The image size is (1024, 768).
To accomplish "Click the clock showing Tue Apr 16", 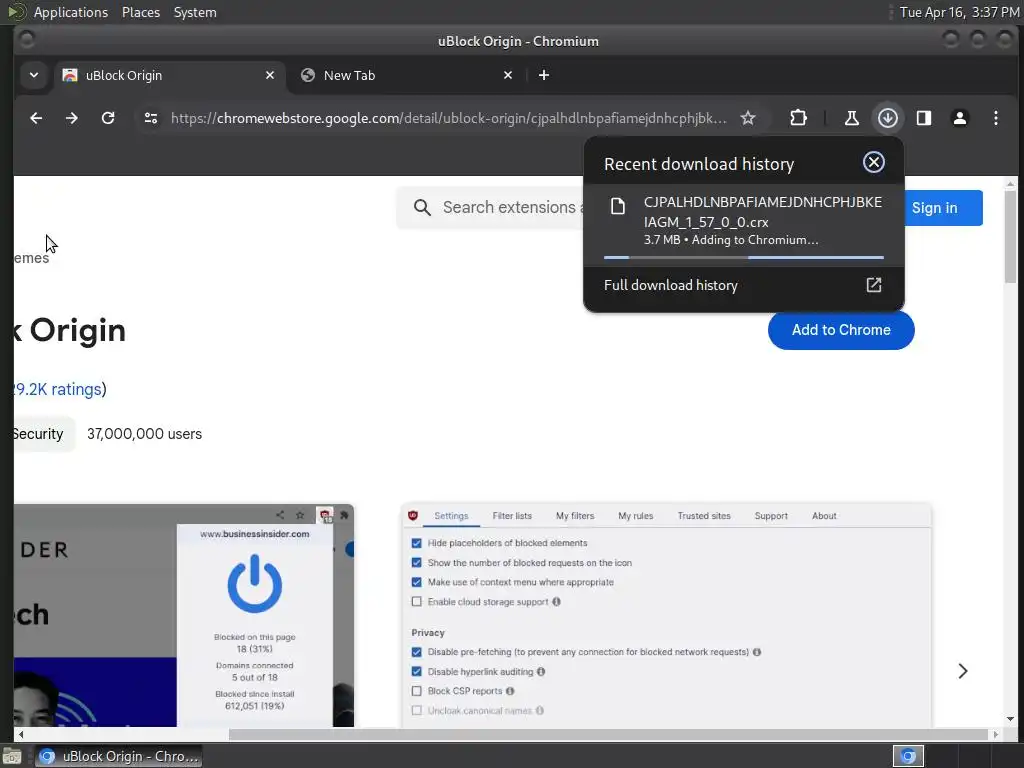I will pos(959,12).
